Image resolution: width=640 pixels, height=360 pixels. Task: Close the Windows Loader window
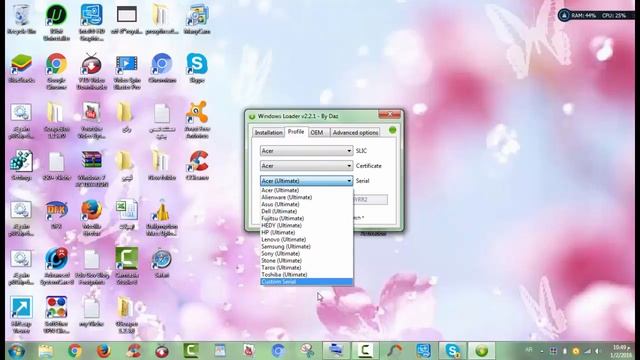pyautogui.click(x=389, y=115)
